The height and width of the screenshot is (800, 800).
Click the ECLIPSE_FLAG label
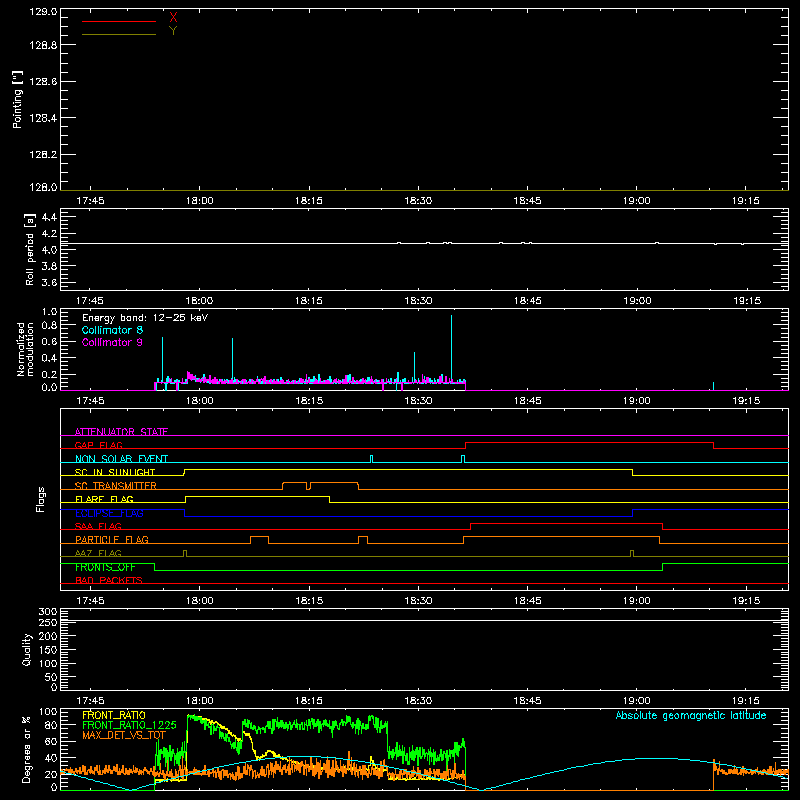[x=109, y=513]
